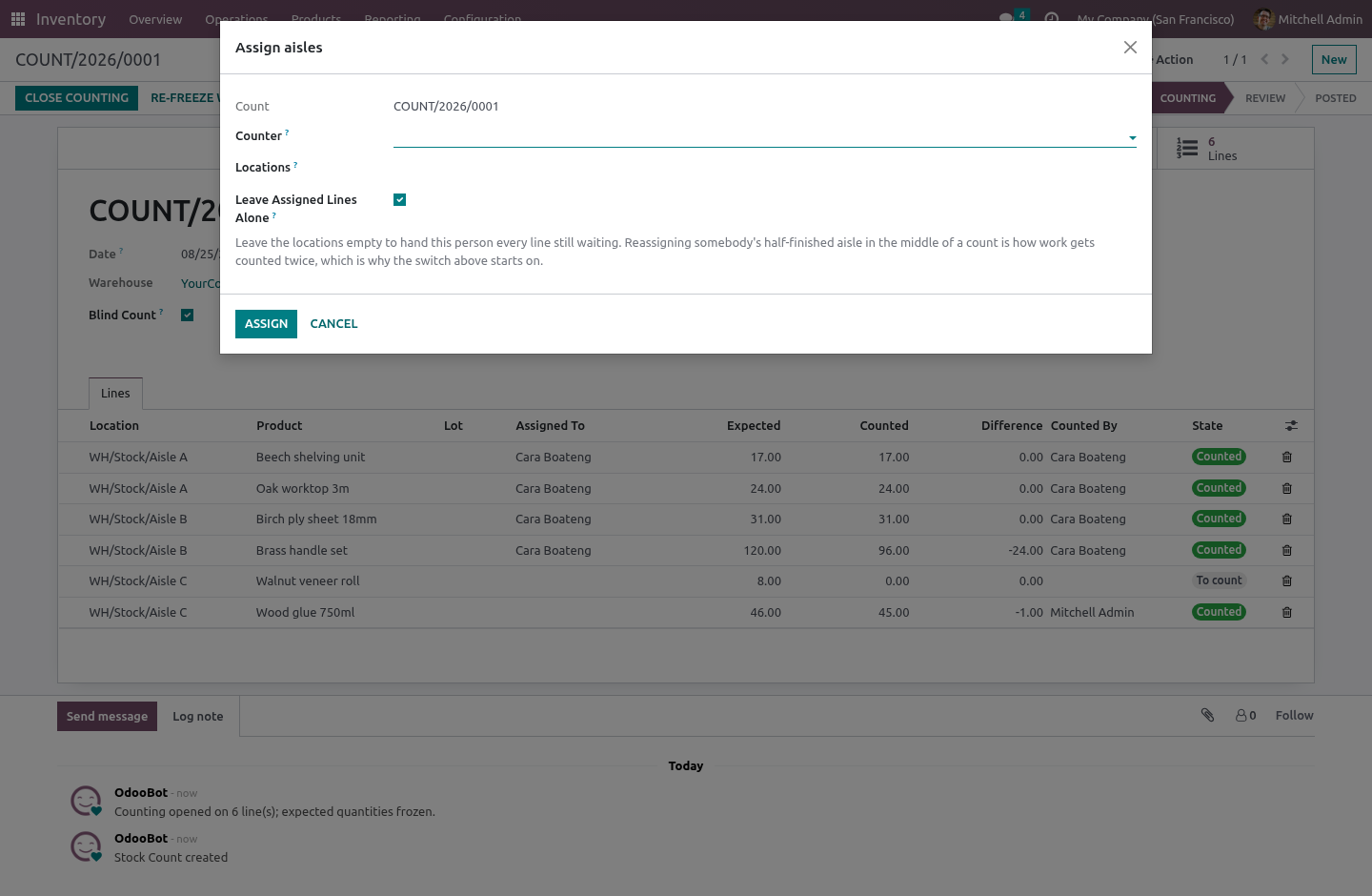Click the Follow button

pos(1294,716)
